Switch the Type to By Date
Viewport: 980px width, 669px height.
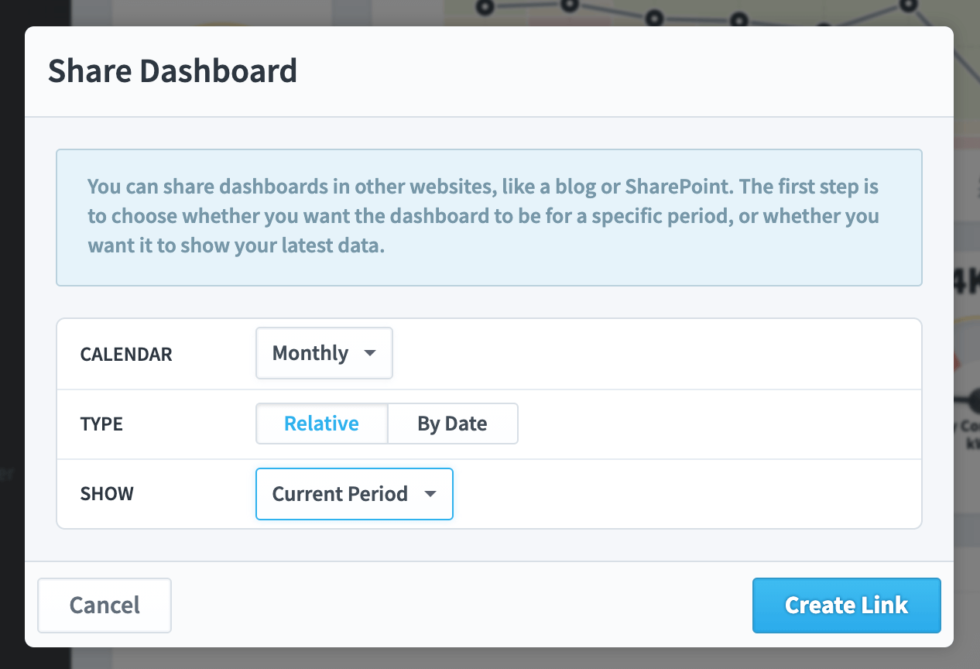coord(452,423)
